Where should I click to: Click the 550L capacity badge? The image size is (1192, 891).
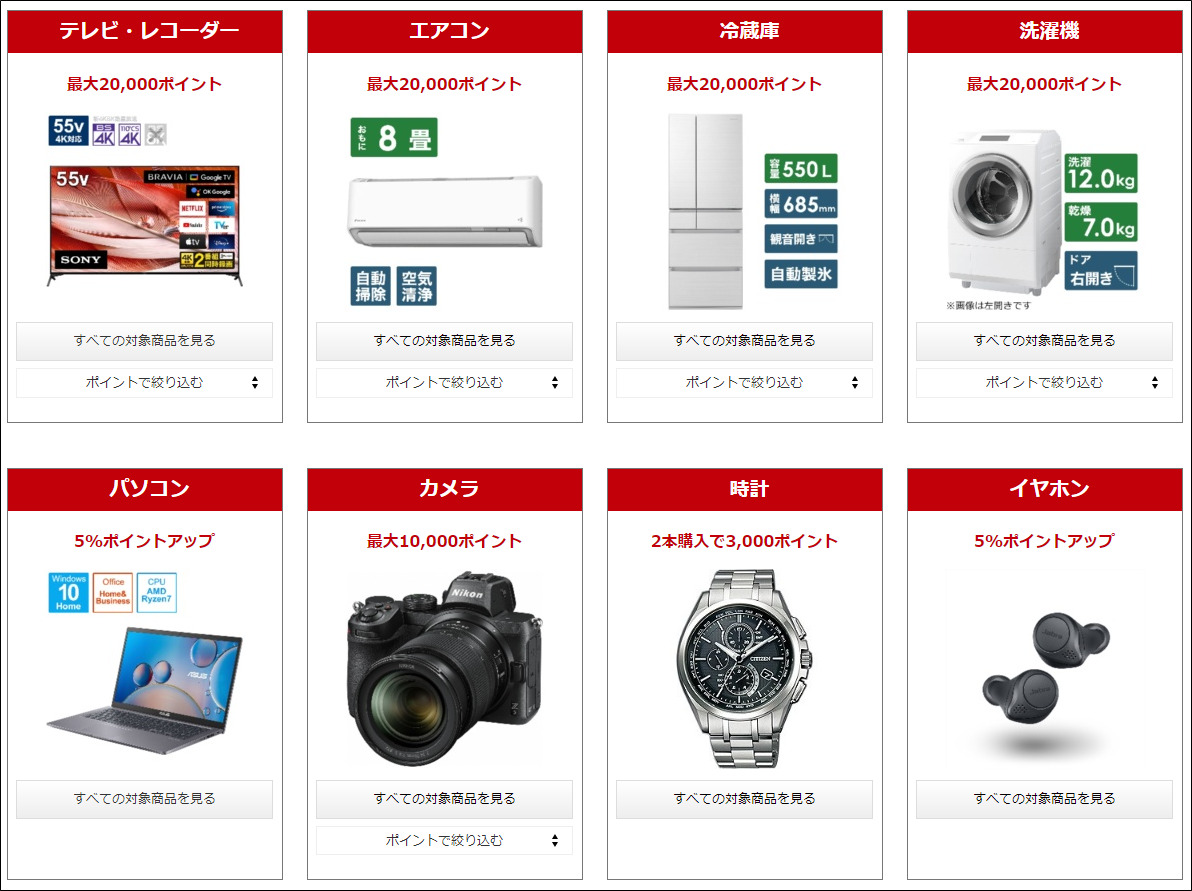tap(800, 168)
